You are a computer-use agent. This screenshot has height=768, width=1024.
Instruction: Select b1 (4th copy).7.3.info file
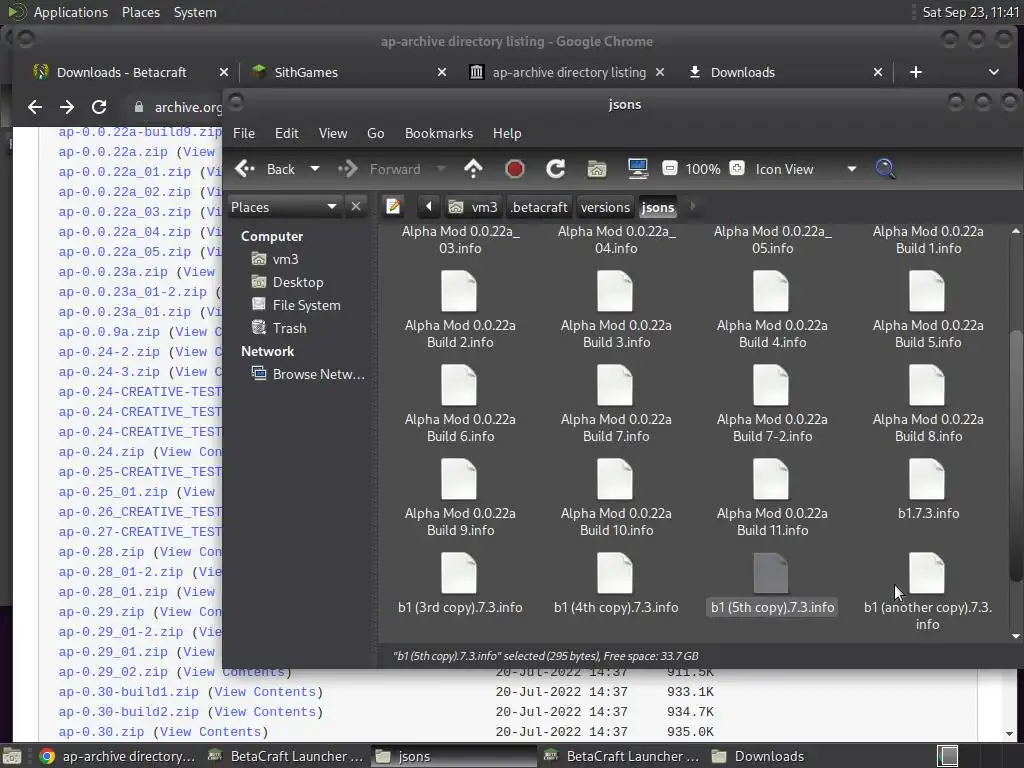point(616,584)
